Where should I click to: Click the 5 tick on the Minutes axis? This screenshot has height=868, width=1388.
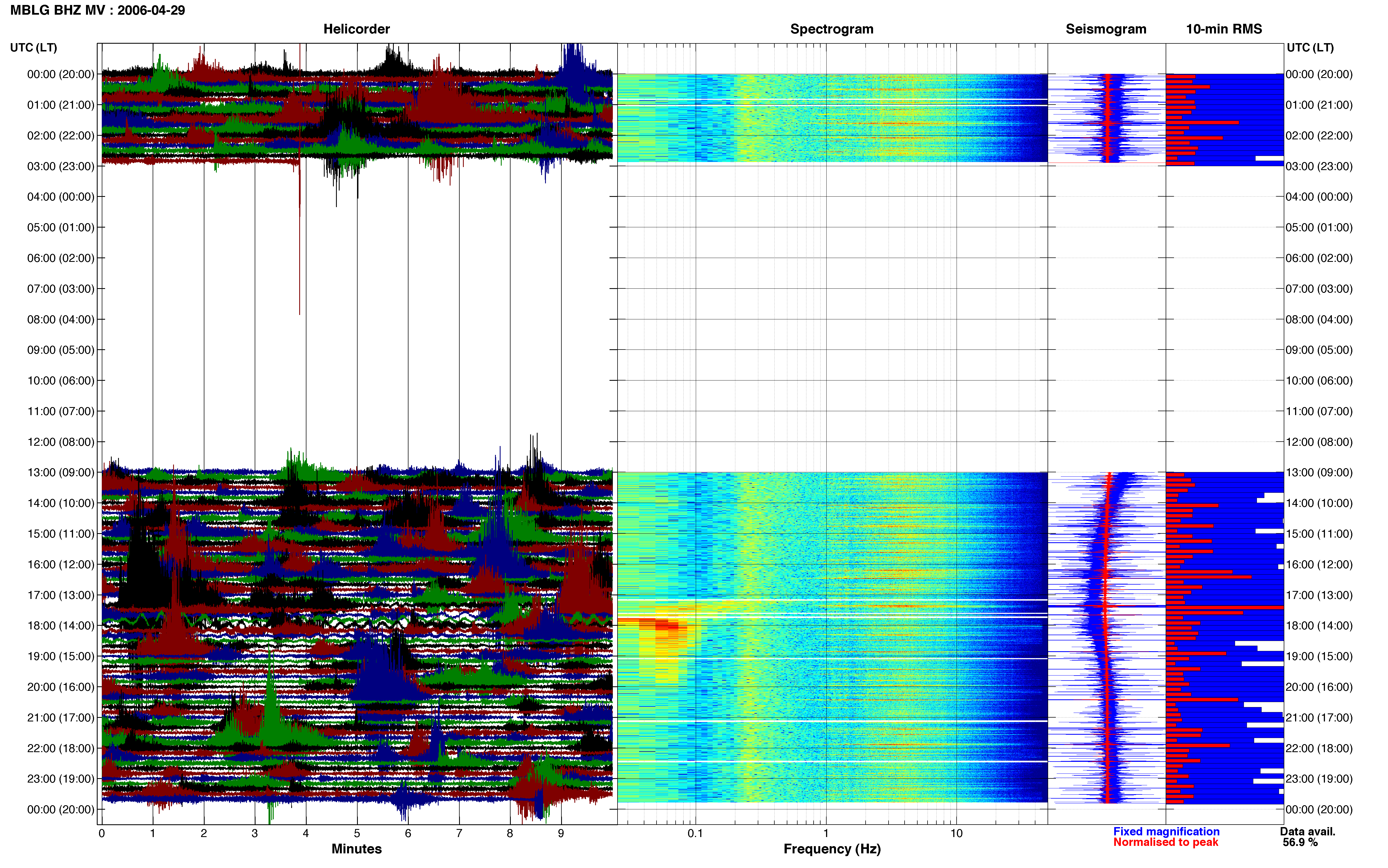357,833
